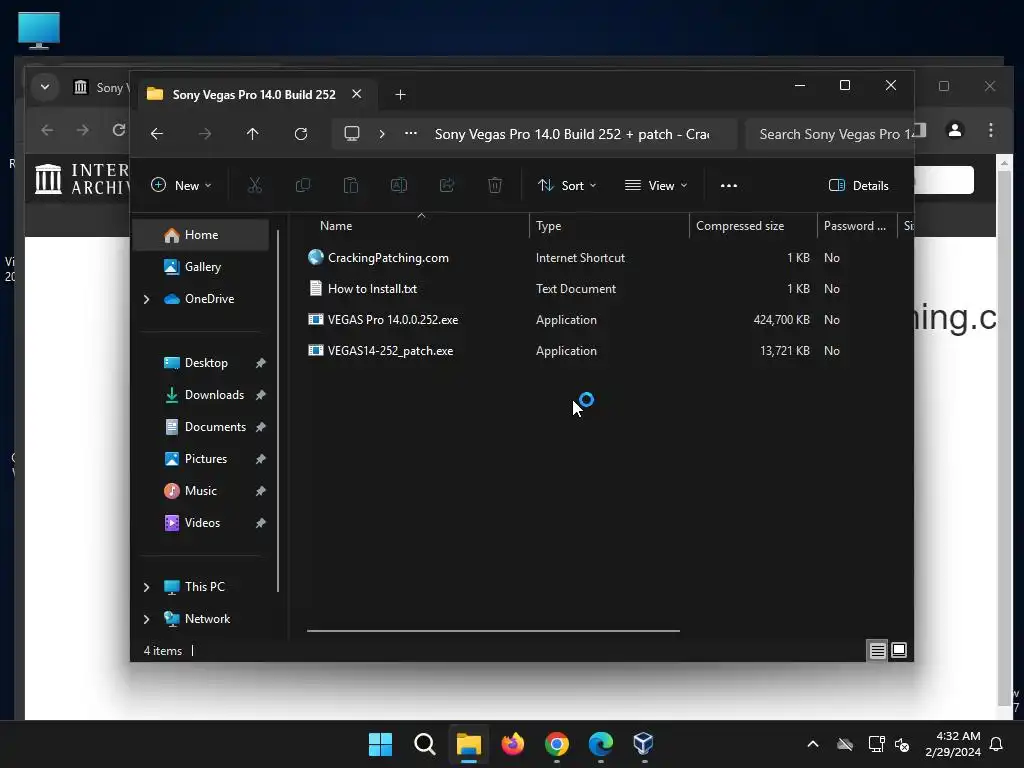Open the Sort dropdown

tap(567, 185)
